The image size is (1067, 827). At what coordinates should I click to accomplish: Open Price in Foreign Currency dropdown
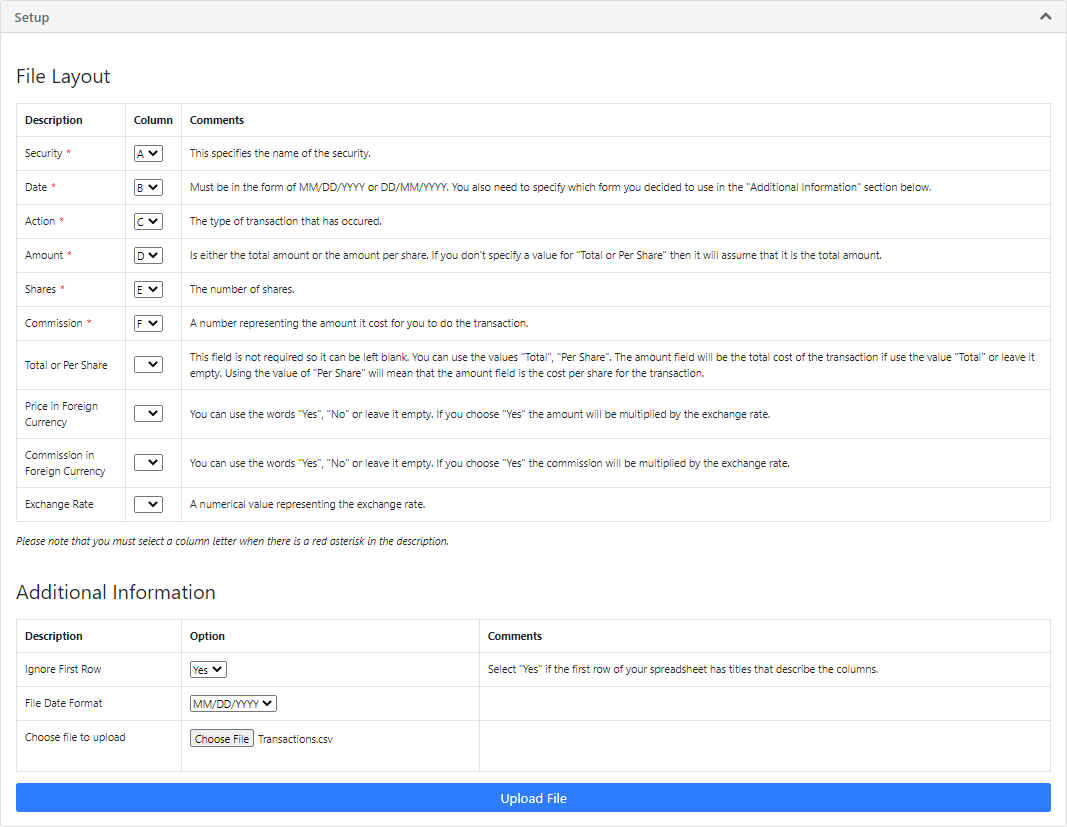(148, 414)
